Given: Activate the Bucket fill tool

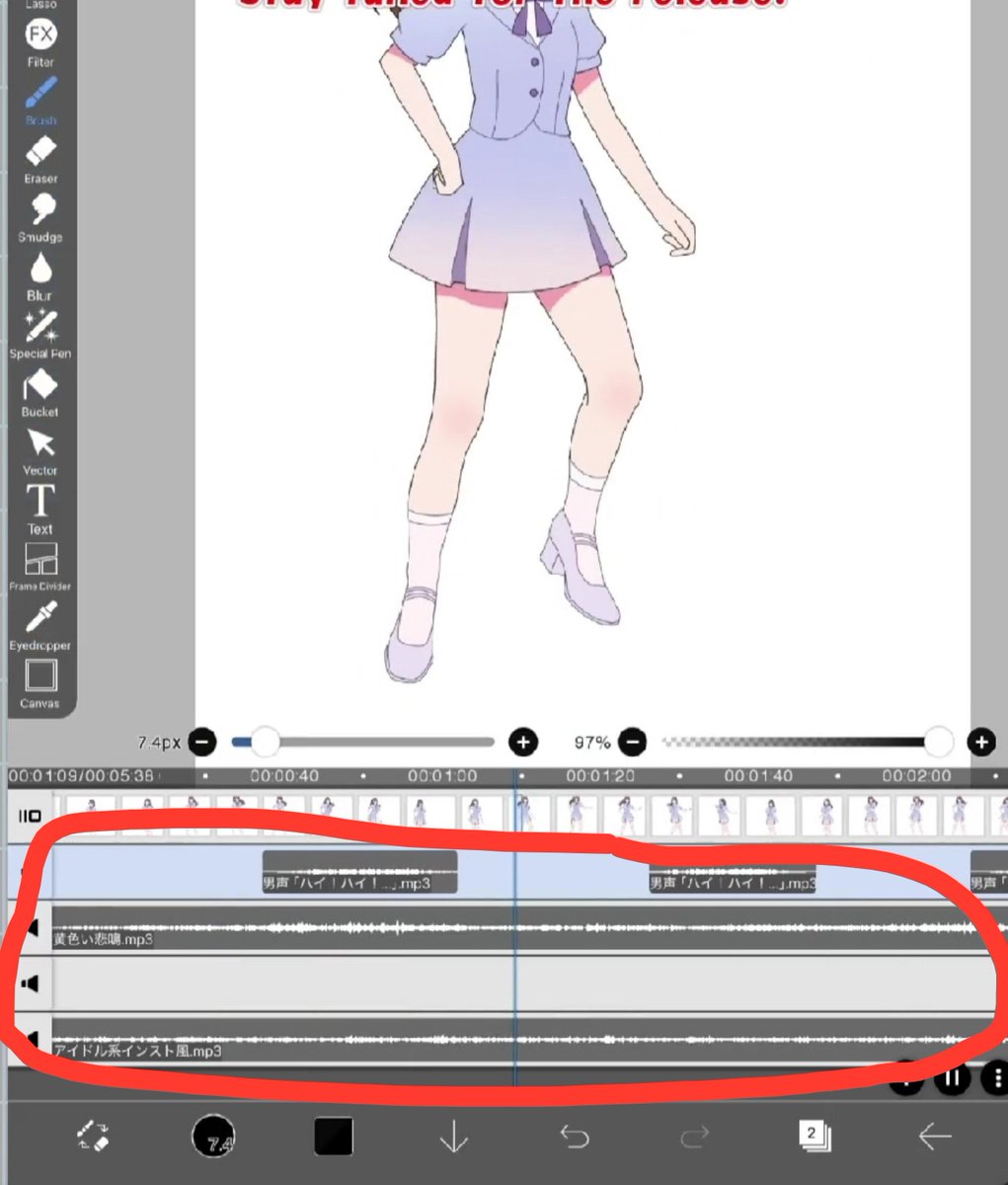Looking at the screenshot, I should pyautogui.click(x=40, y=393).
